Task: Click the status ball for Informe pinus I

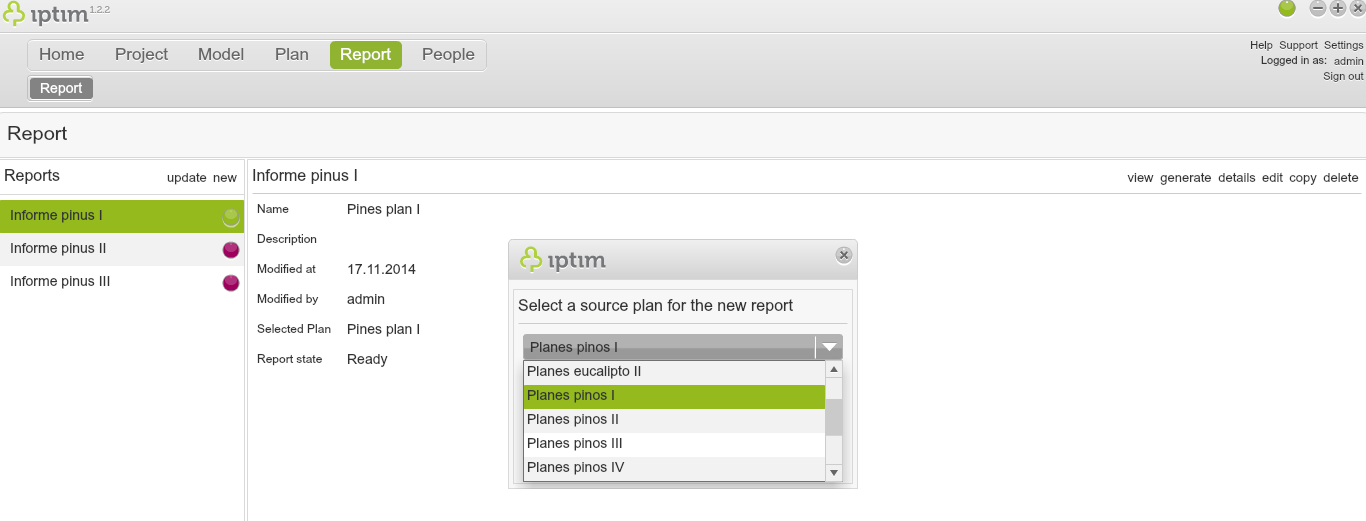Action: (x=231, y=216)
